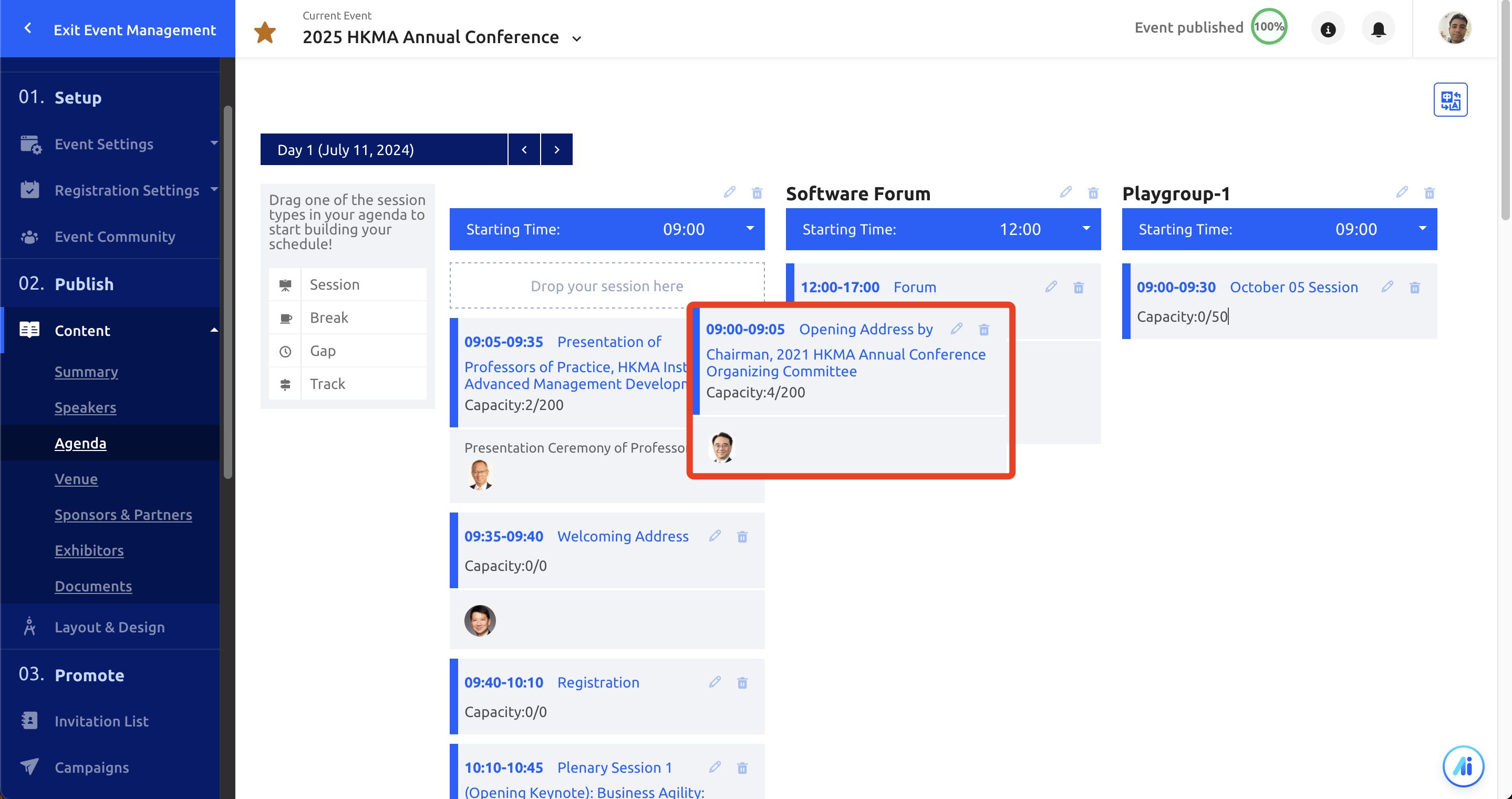
Task: Click the information icon in the header
Action: [1328, 29]
